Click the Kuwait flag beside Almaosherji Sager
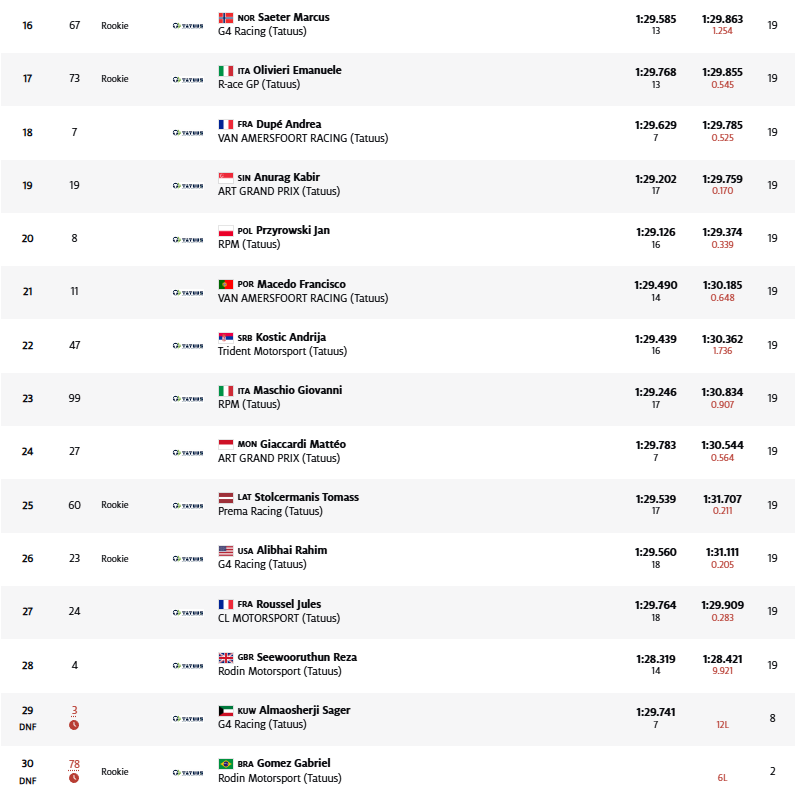Viewport: 795px width, 798px height. click(x=225, y=711)
